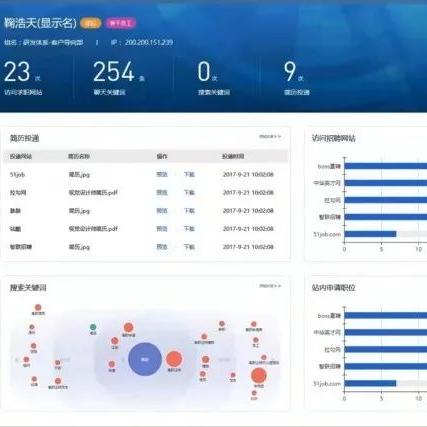Viewport: 427px width, 427px height.
Task: Click the large orange bubble beside the blue bubble
Action: 174,359
